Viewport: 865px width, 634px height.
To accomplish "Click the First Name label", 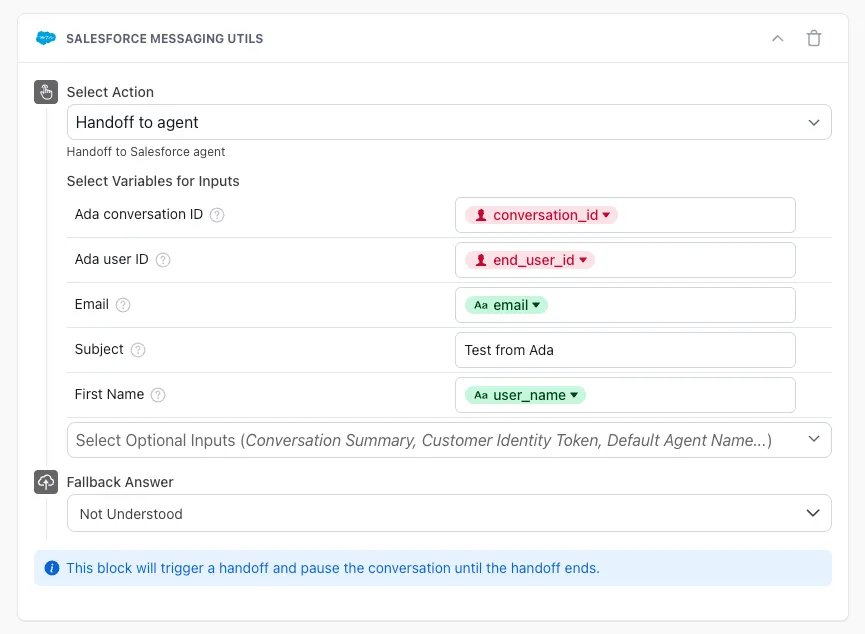I will pyautogui.click(x=109, y=394).
